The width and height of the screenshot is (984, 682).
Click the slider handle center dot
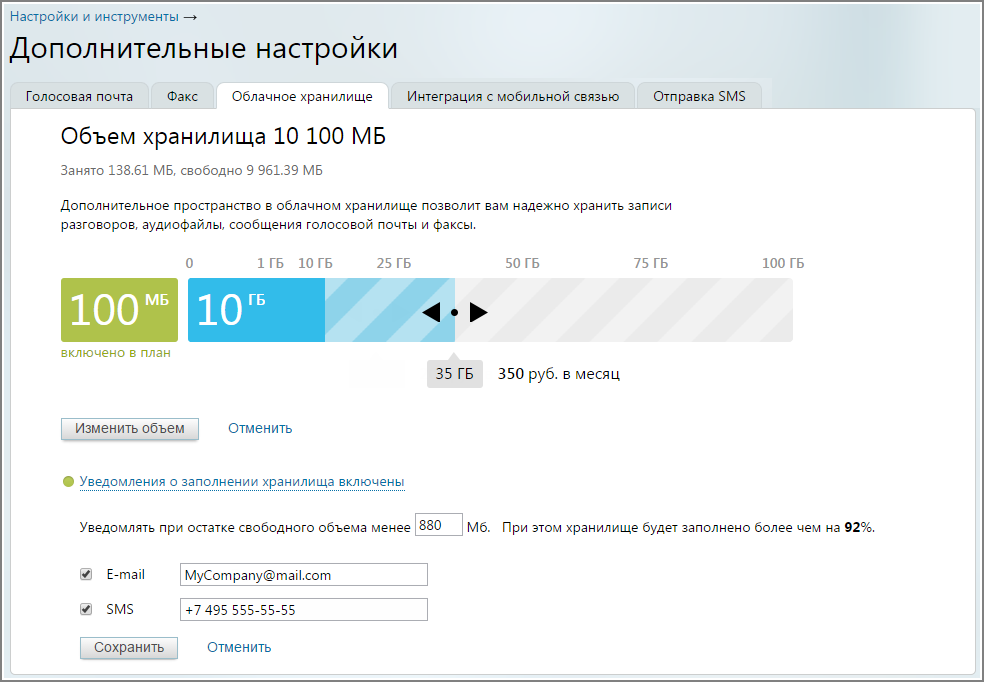pos(454,312)
